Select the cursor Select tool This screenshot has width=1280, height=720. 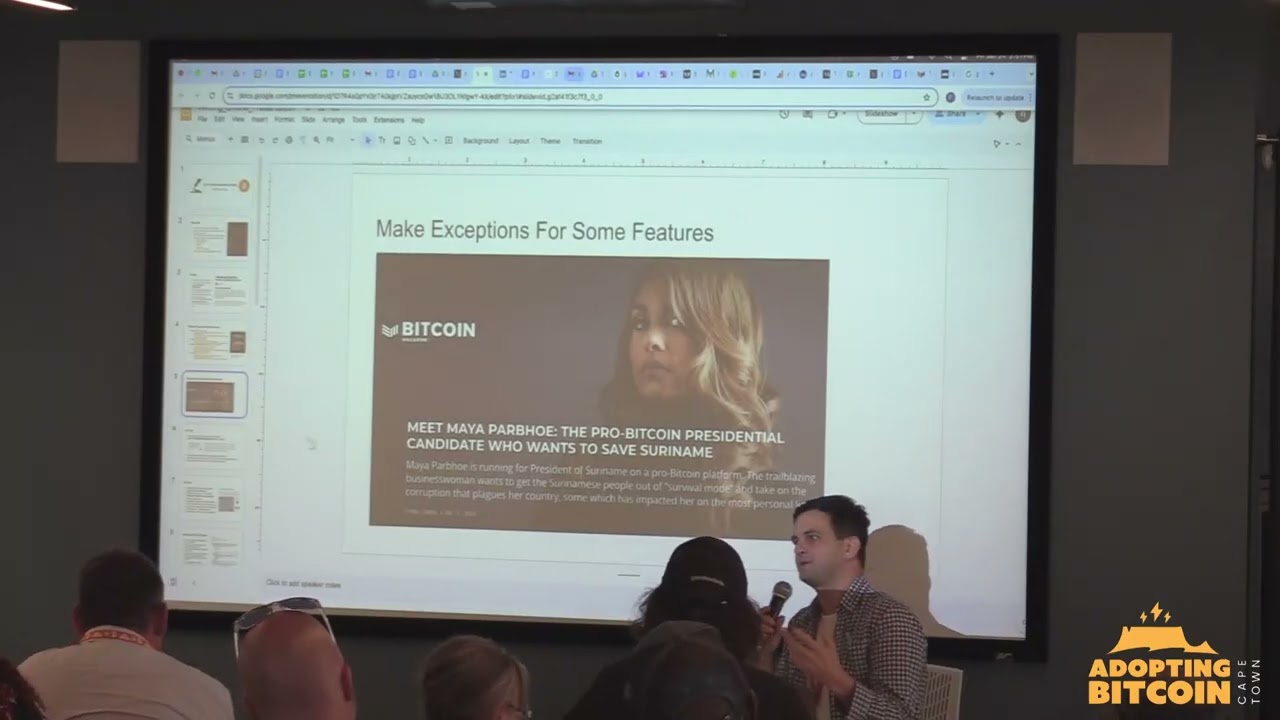coord(368,140)
